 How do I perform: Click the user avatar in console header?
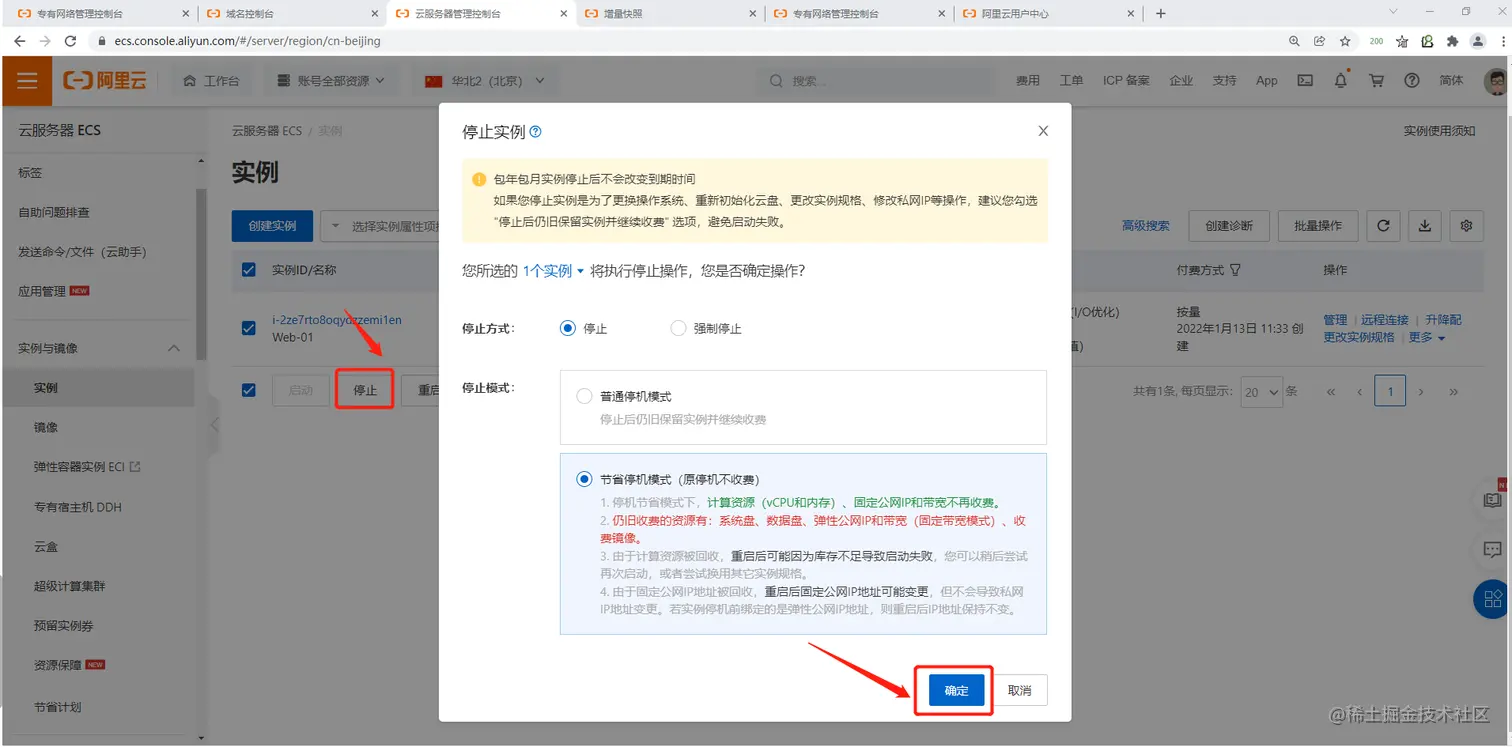click(x=1496, y=81)
